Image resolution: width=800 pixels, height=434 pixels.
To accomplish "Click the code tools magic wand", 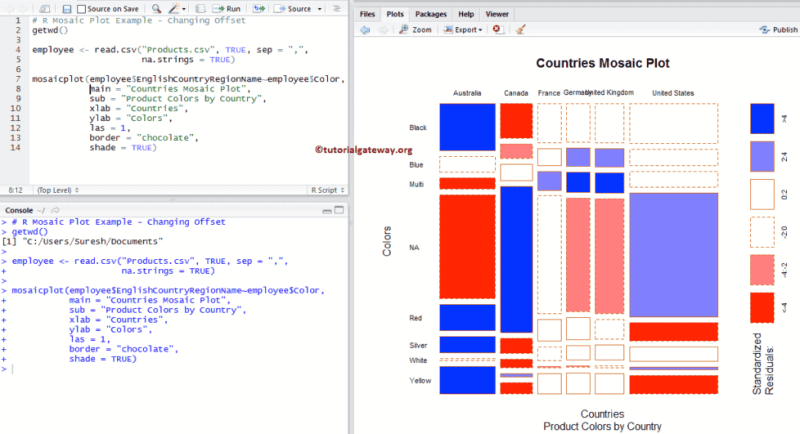I will [175, 9].
